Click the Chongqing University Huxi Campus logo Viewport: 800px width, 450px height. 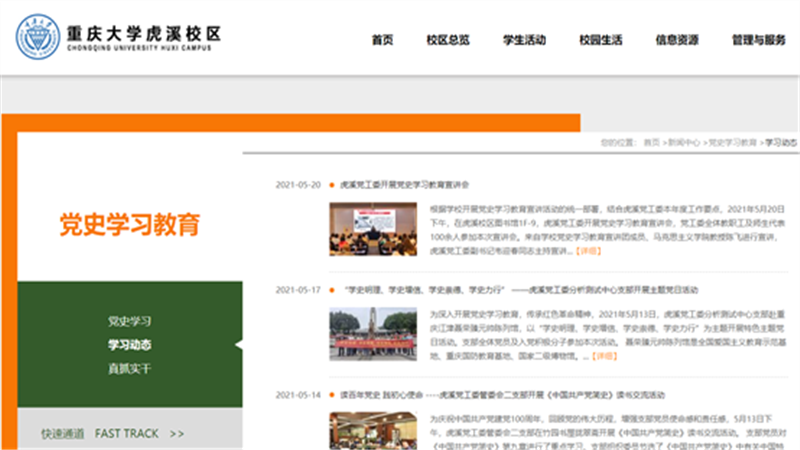tap(118, 37)
